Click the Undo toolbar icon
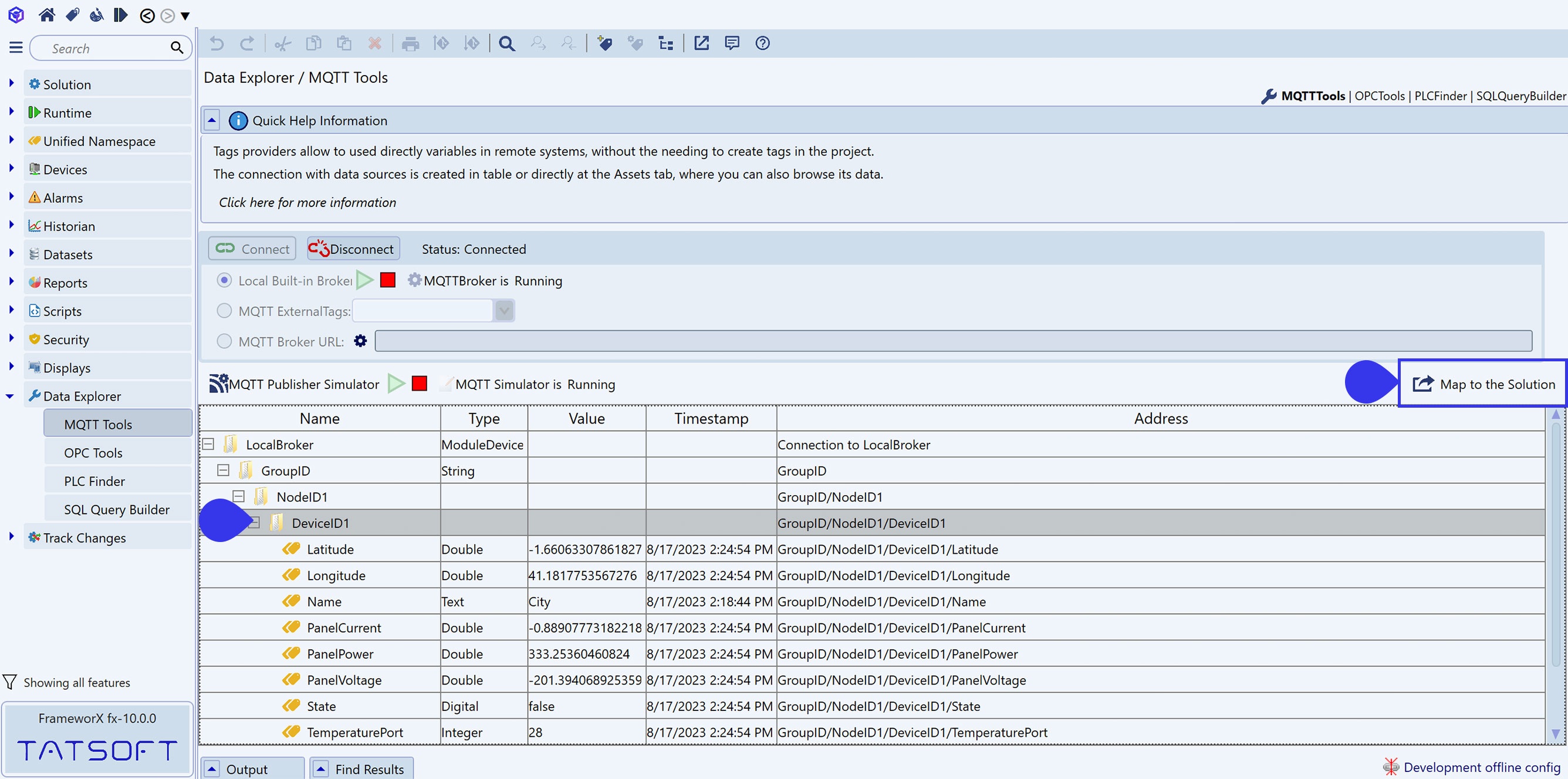The width and height of the screenshot is (1568, 779). 217,43
